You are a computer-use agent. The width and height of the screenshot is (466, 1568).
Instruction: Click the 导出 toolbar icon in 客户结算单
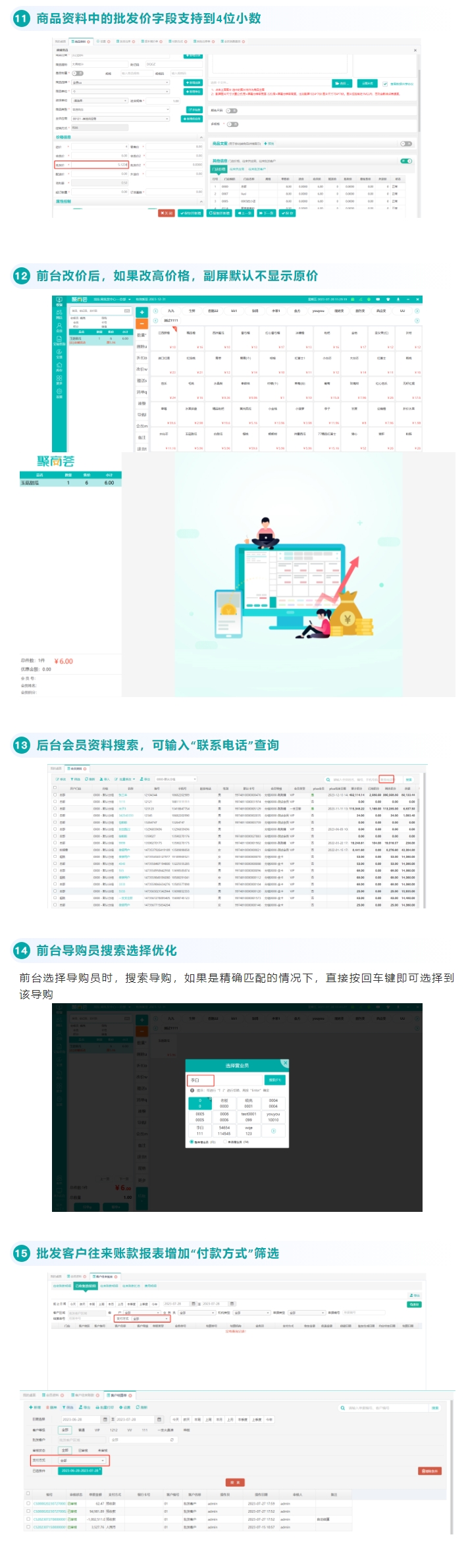click(x=85, y=1407)
